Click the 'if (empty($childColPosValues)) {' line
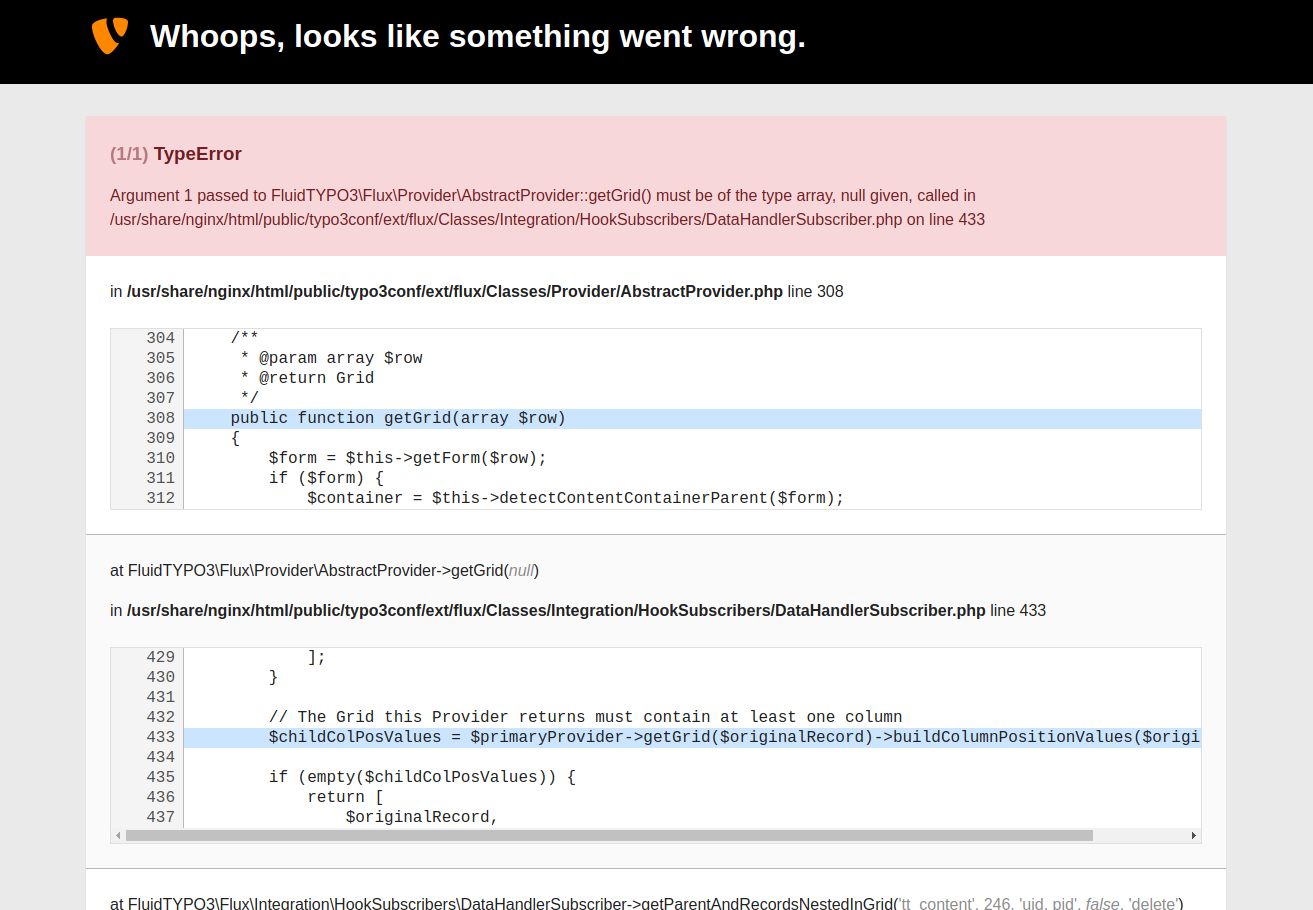Viewport: 1313px width, 910px height. click(x=422, y=777)
